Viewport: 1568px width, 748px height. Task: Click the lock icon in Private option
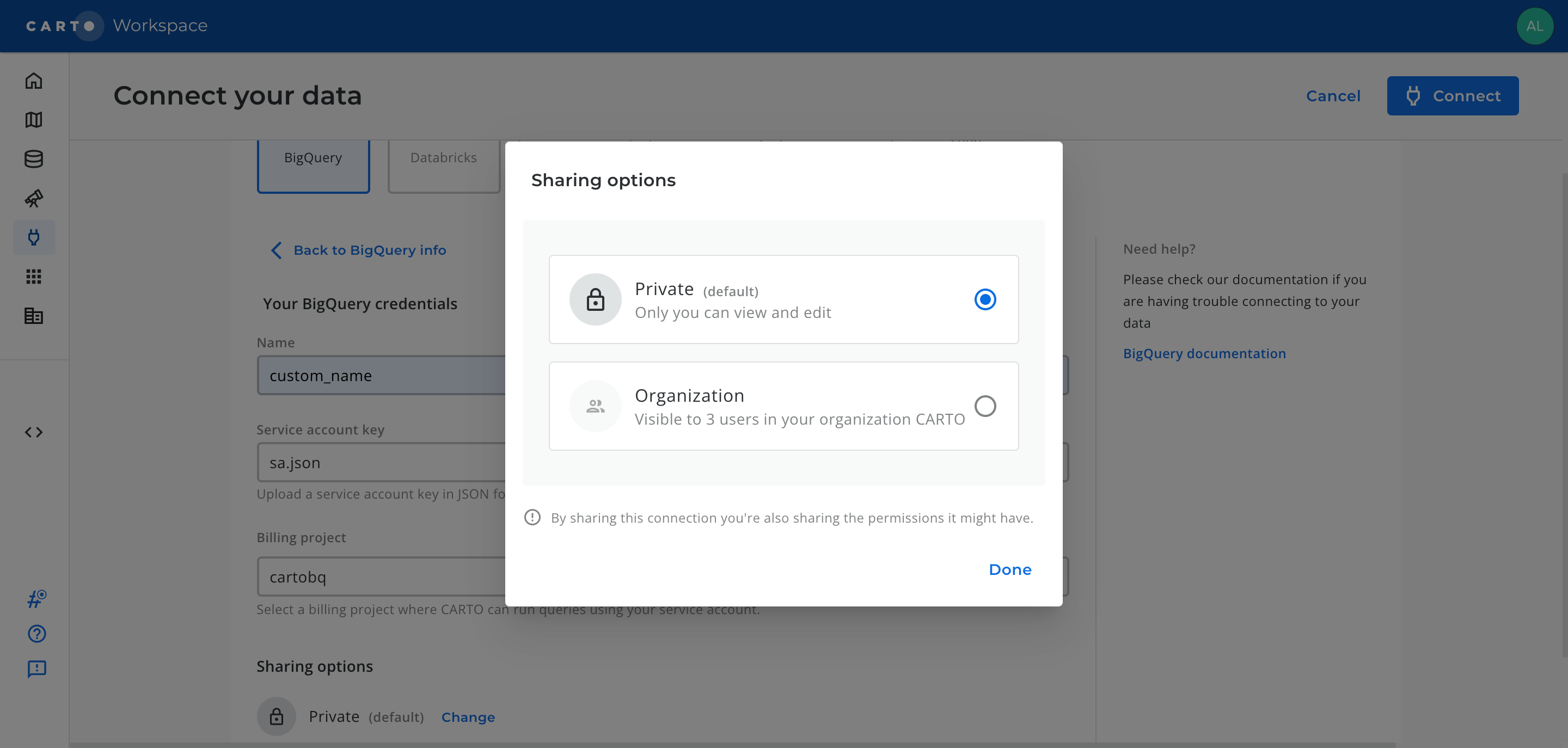(x=595, y=299)
